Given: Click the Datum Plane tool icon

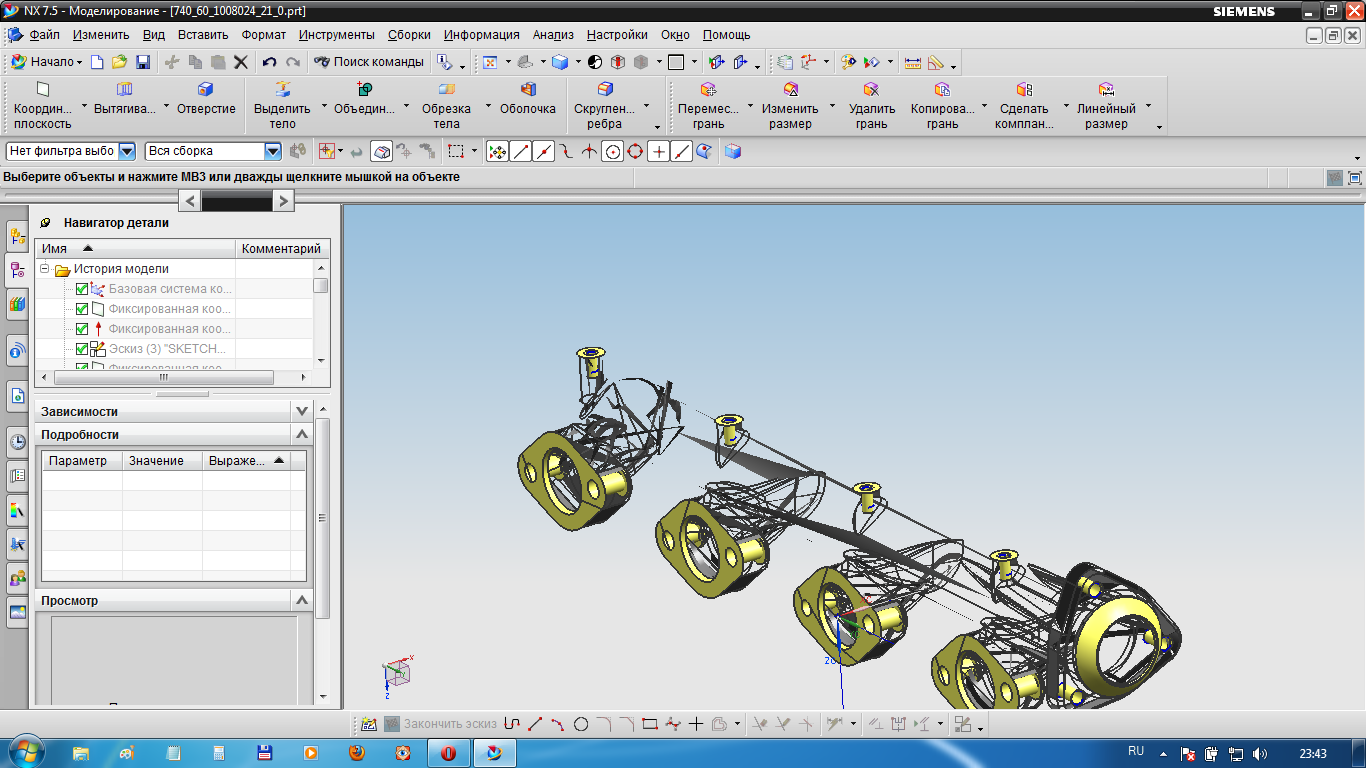Looking at the screenshot, I should click(x=43, y=90).
